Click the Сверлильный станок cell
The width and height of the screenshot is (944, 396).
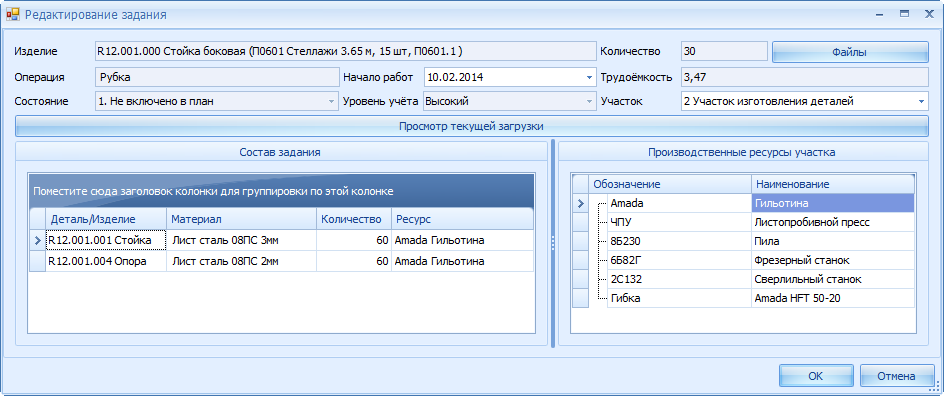[833, 279]
